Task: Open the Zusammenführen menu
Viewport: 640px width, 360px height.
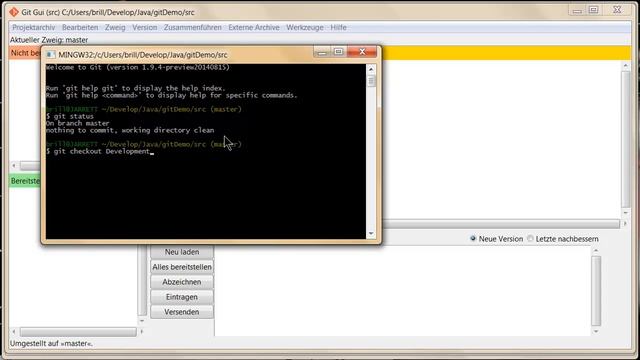Action: (193, 27)
